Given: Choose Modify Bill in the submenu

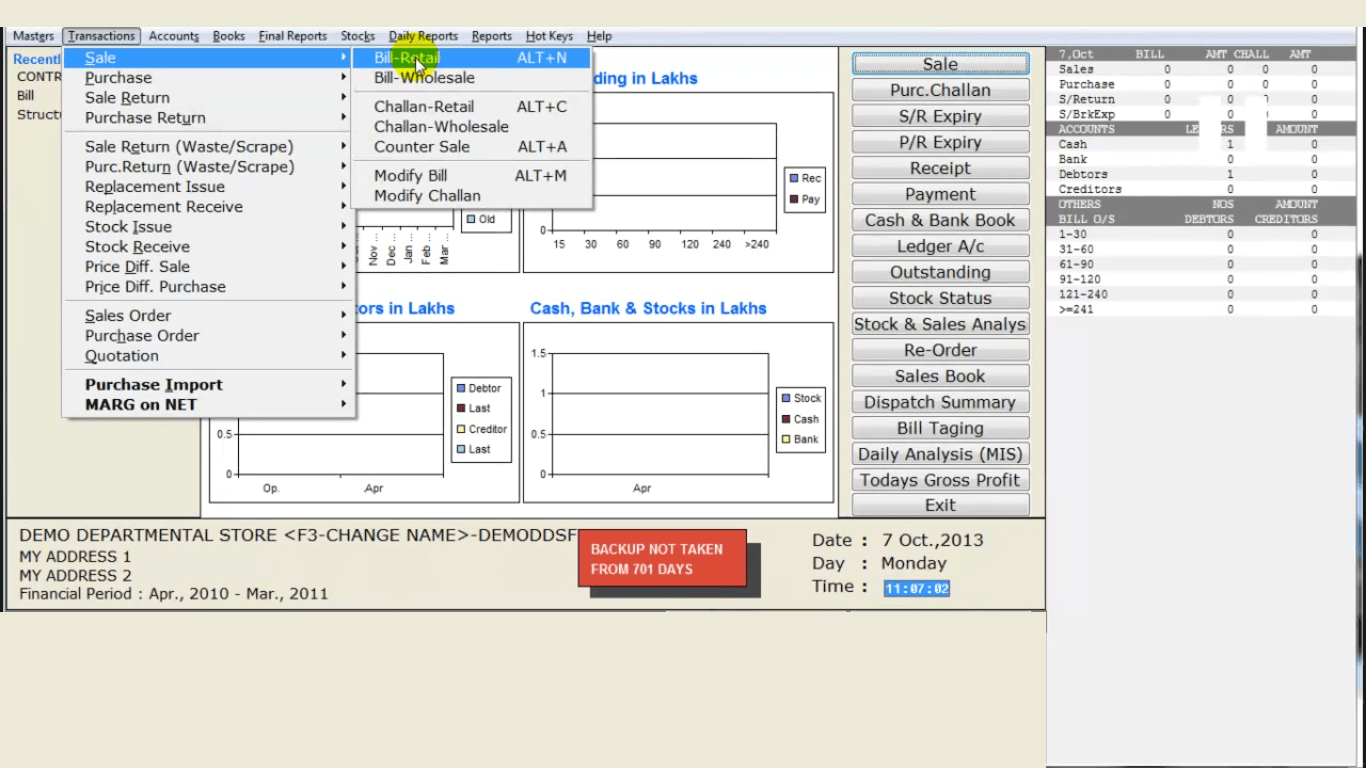Looking at the screenshot, I should pyautogui.click(x=471, y=176).
